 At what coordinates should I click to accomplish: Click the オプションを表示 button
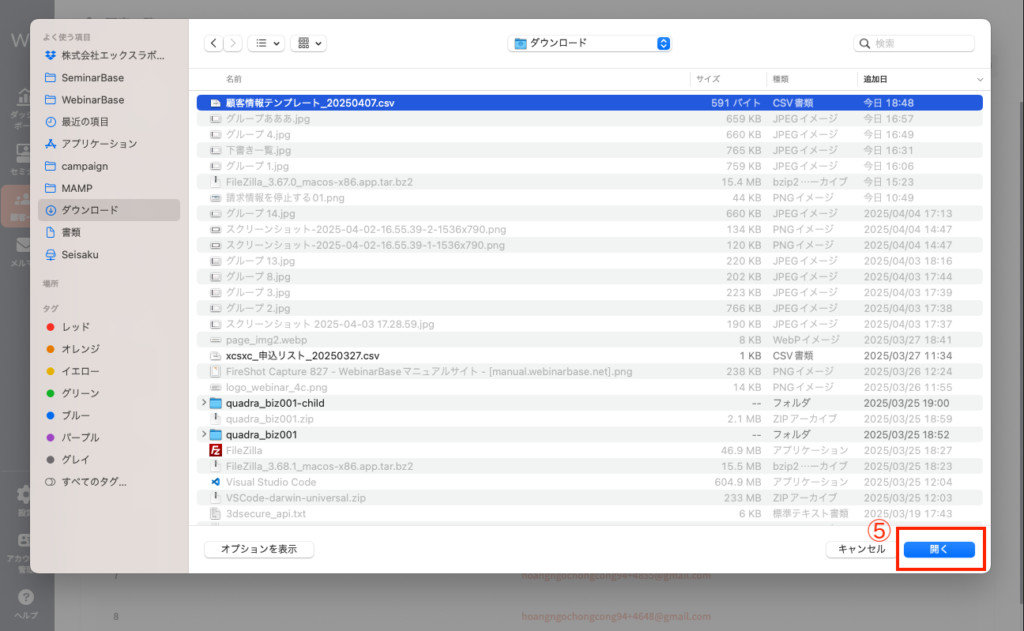coord(259,549)
